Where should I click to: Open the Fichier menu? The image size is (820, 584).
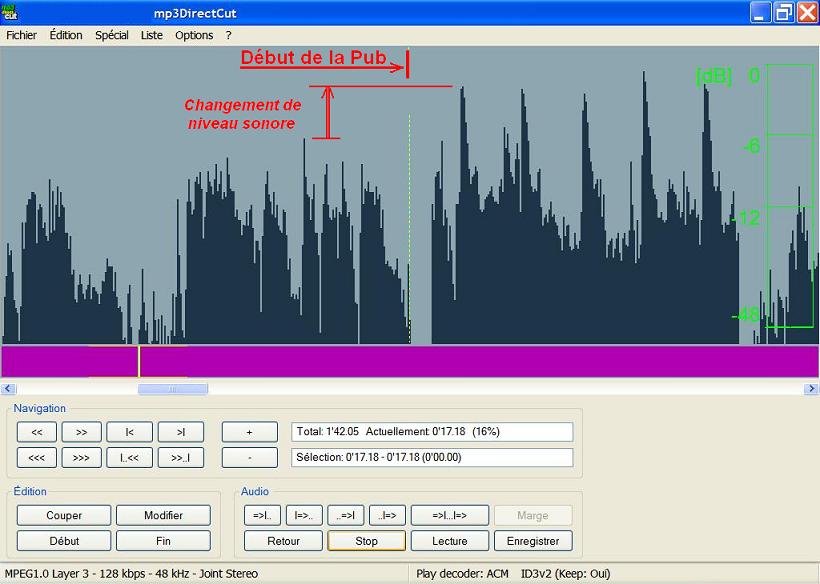click(21, 35)
